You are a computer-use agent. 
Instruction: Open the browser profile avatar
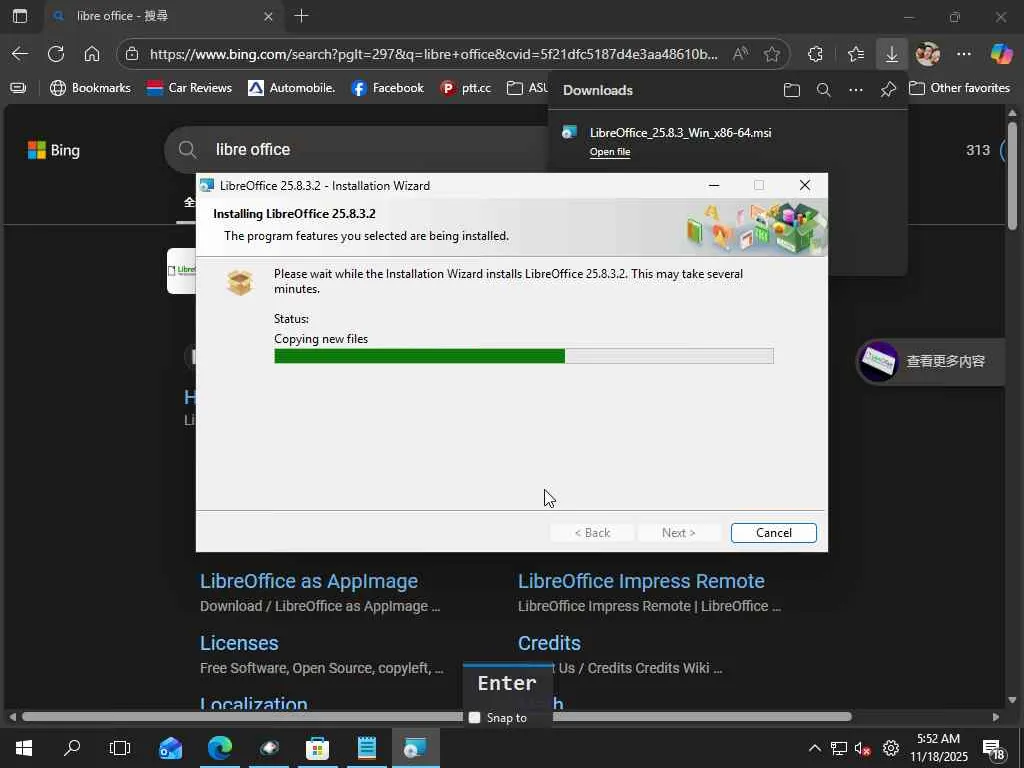coord(927,54)
